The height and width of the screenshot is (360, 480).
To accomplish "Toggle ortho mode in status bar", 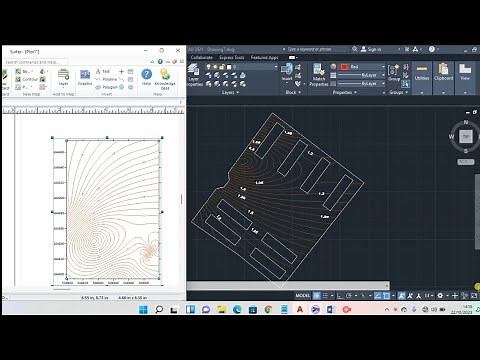I will 340,296.
